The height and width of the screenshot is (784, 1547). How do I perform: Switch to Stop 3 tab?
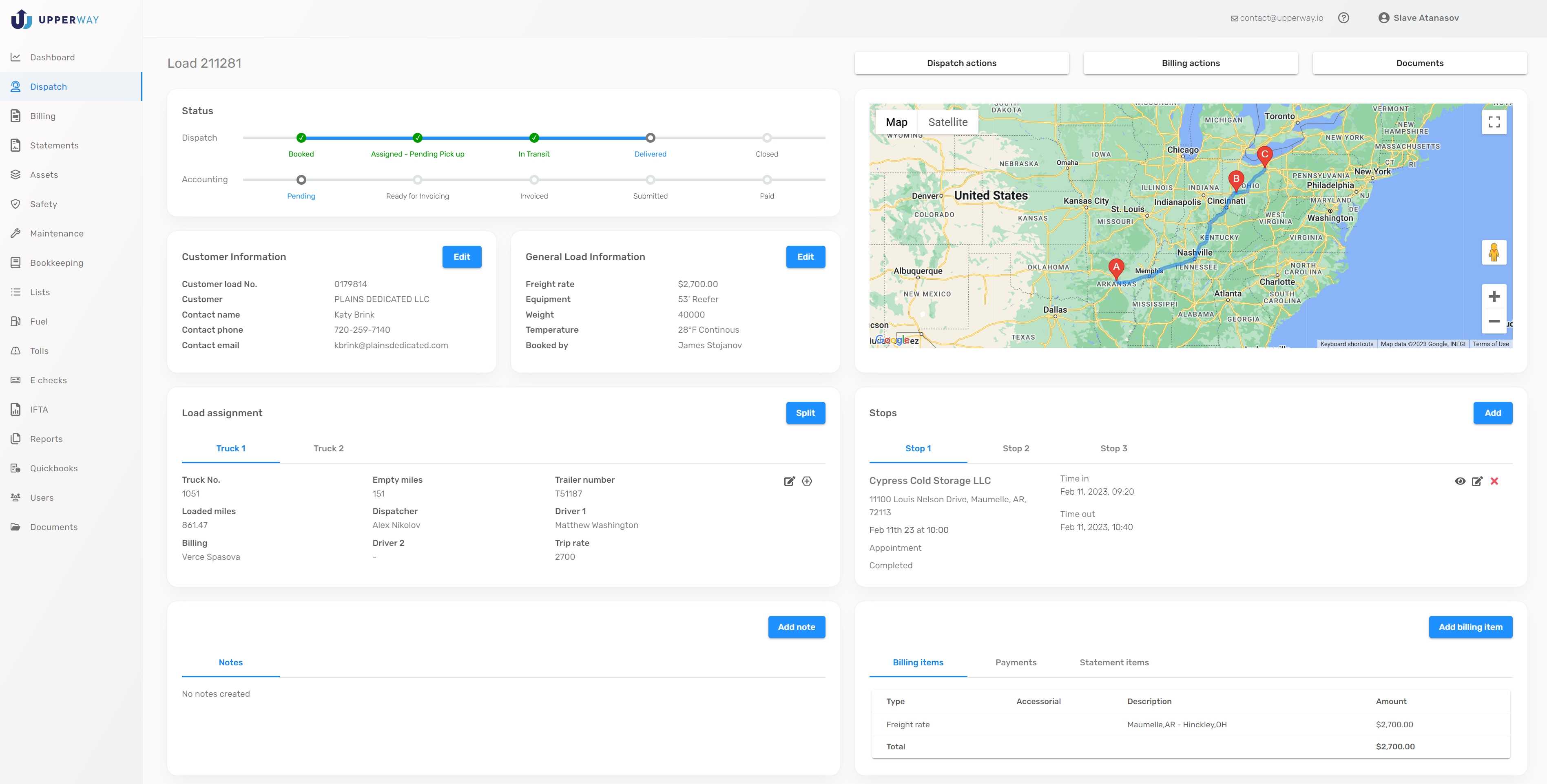pos(1113,448)
